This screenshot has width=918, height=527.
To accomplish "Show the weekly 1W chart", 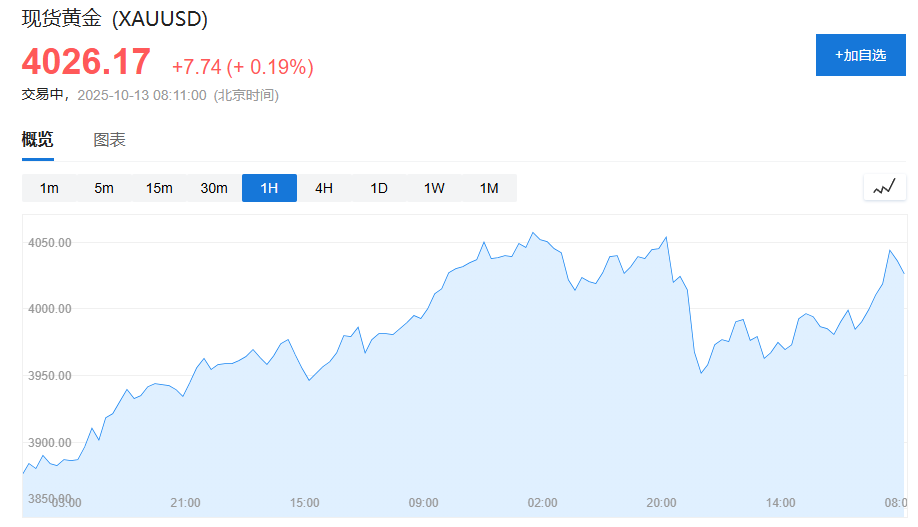I will (x=434, y=188).
